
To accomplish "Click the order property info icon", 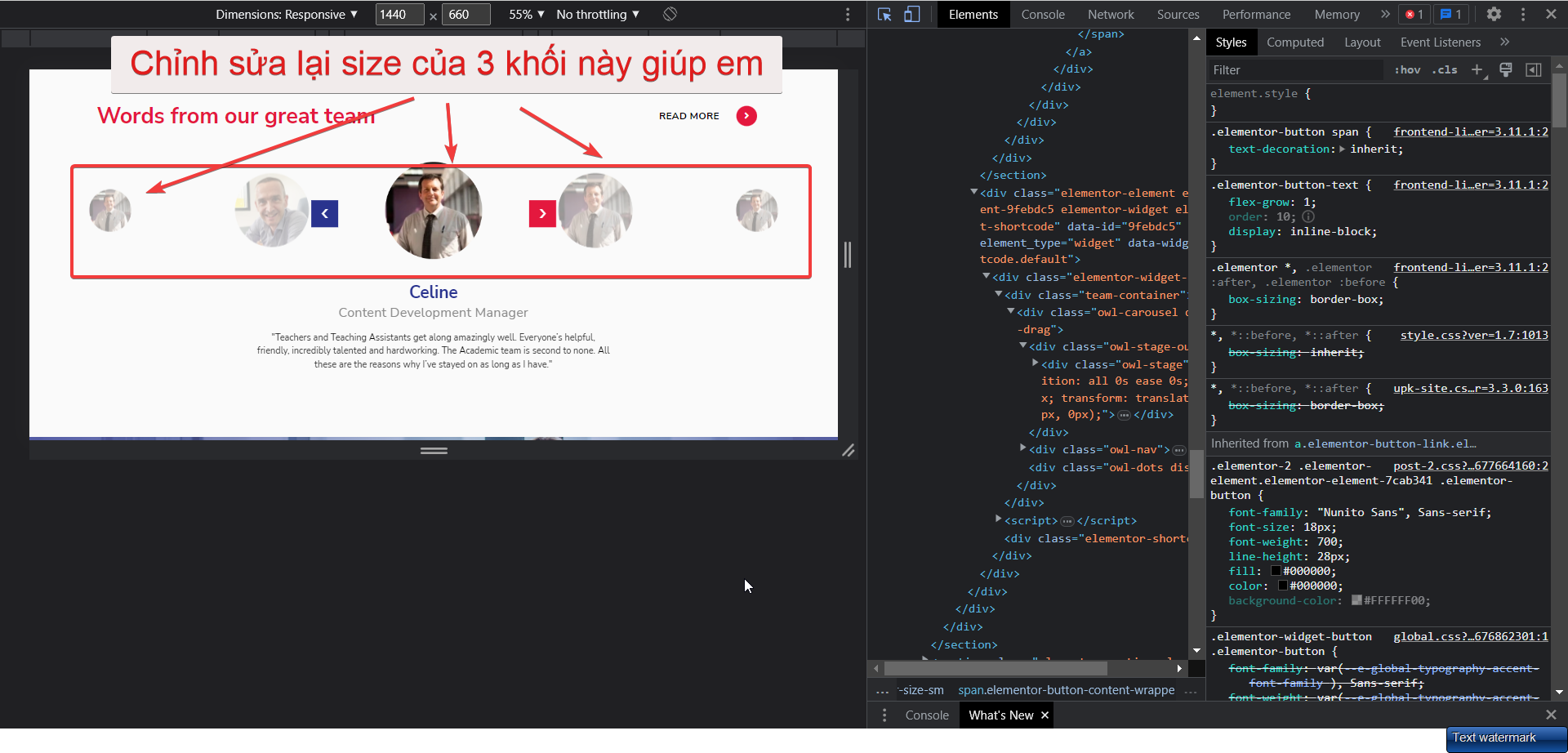I will click(1308, 216).
